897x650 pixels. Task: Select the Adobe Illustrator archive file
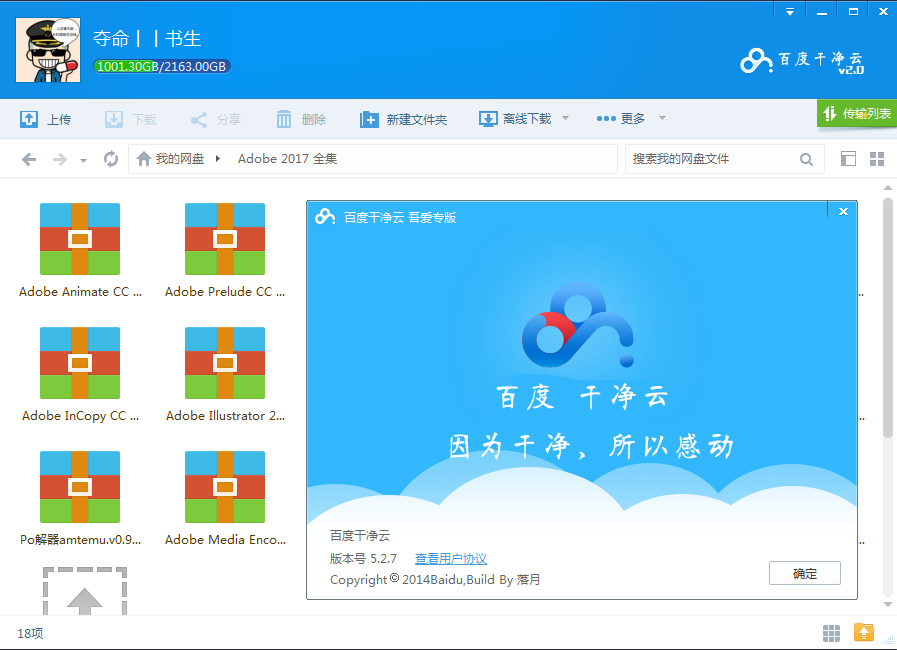[x=225, y=363]
